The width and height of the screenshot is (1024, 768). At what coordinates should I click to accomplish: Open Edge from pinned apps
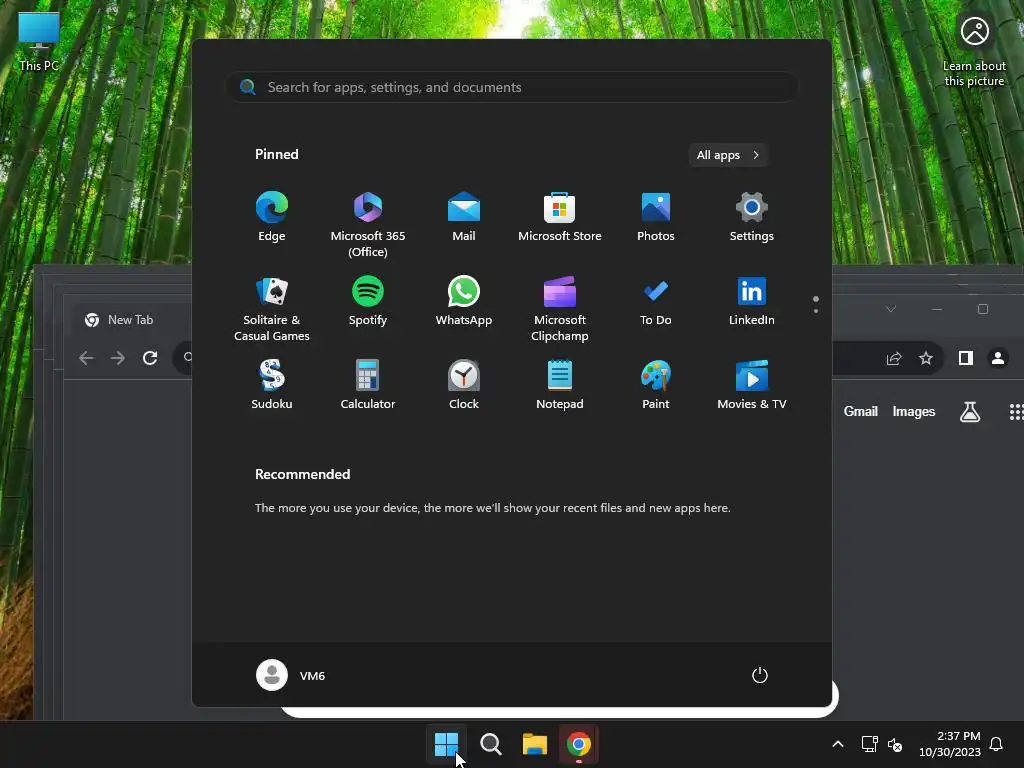pyautogui.click(x=272, y=217)
